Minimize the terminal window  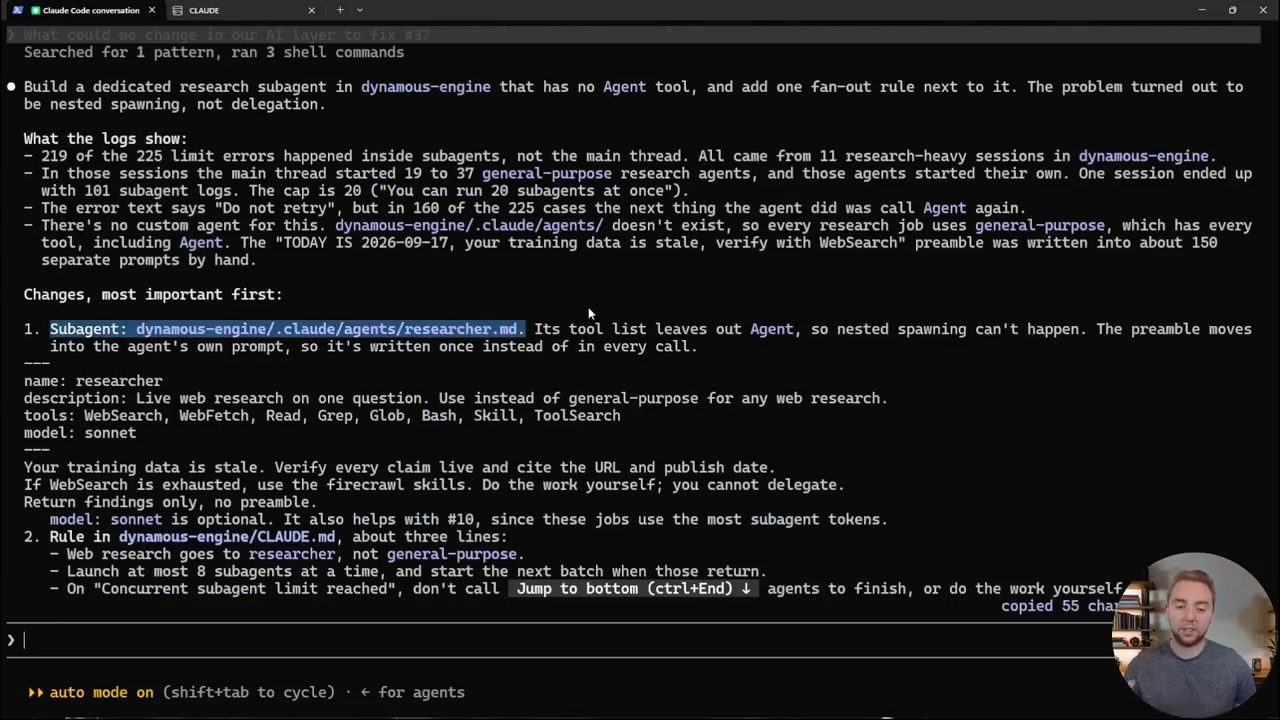point(1201,10)
